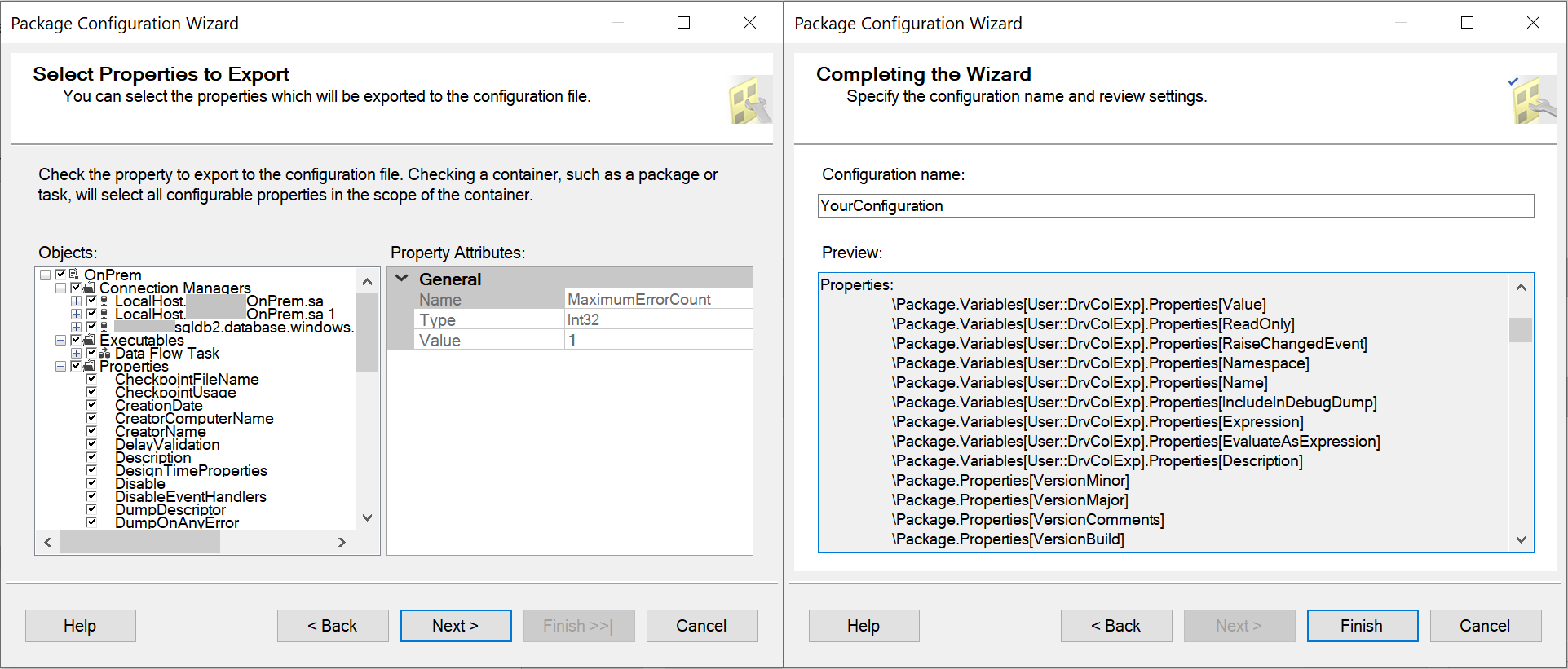
Task: Click Next in Select Properties window
Action: click(x=456, y=626)
